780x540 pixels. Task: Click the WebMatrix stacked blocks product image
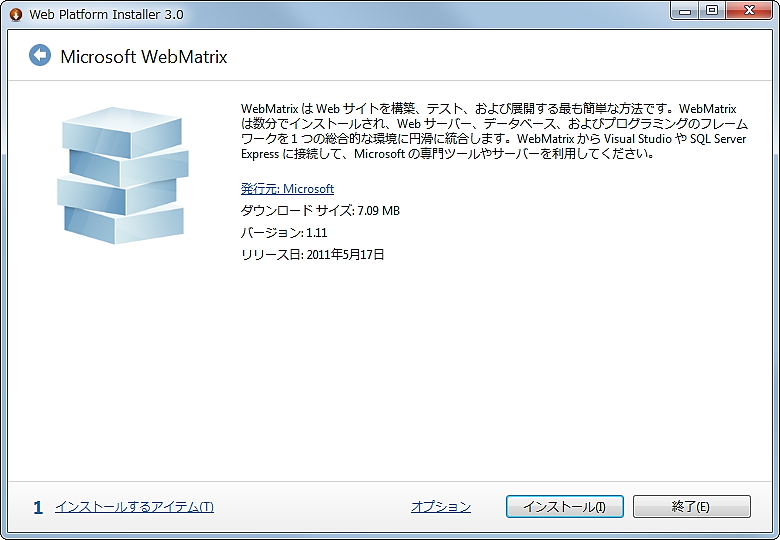point(123,176)
